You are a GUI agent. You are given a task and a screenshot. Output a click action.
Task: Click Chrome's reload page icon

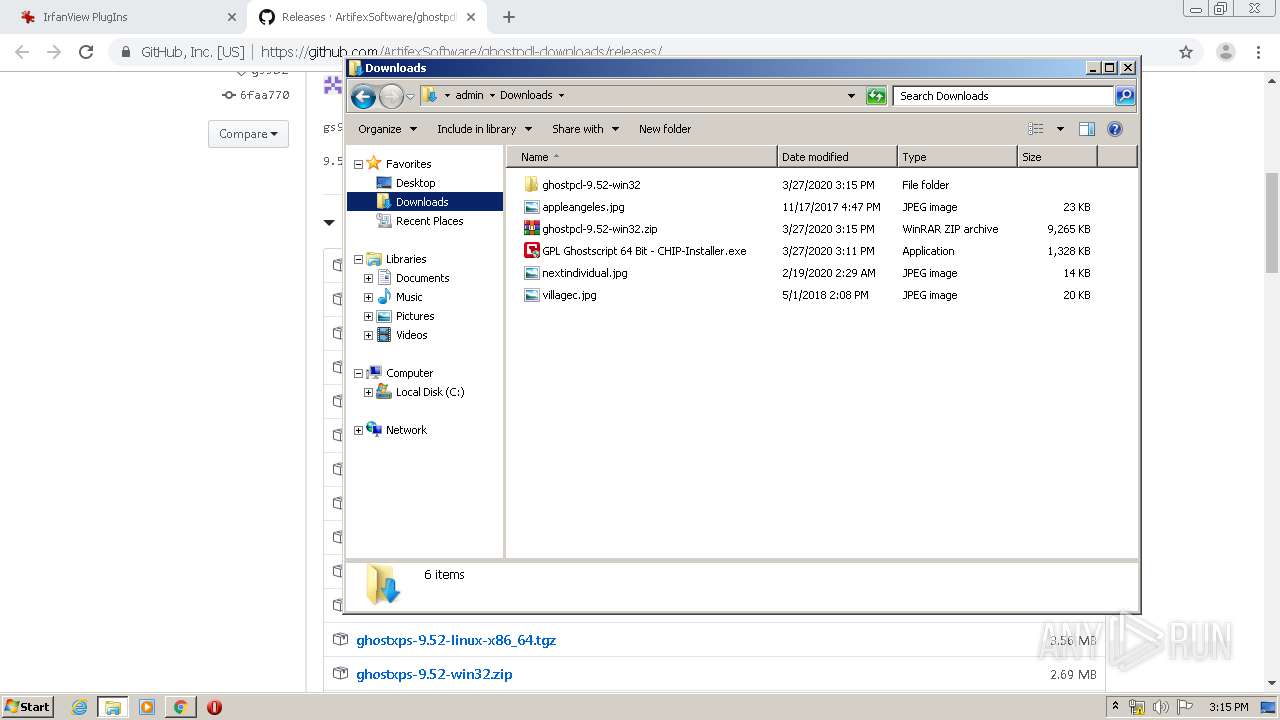[x=86, y=52]
